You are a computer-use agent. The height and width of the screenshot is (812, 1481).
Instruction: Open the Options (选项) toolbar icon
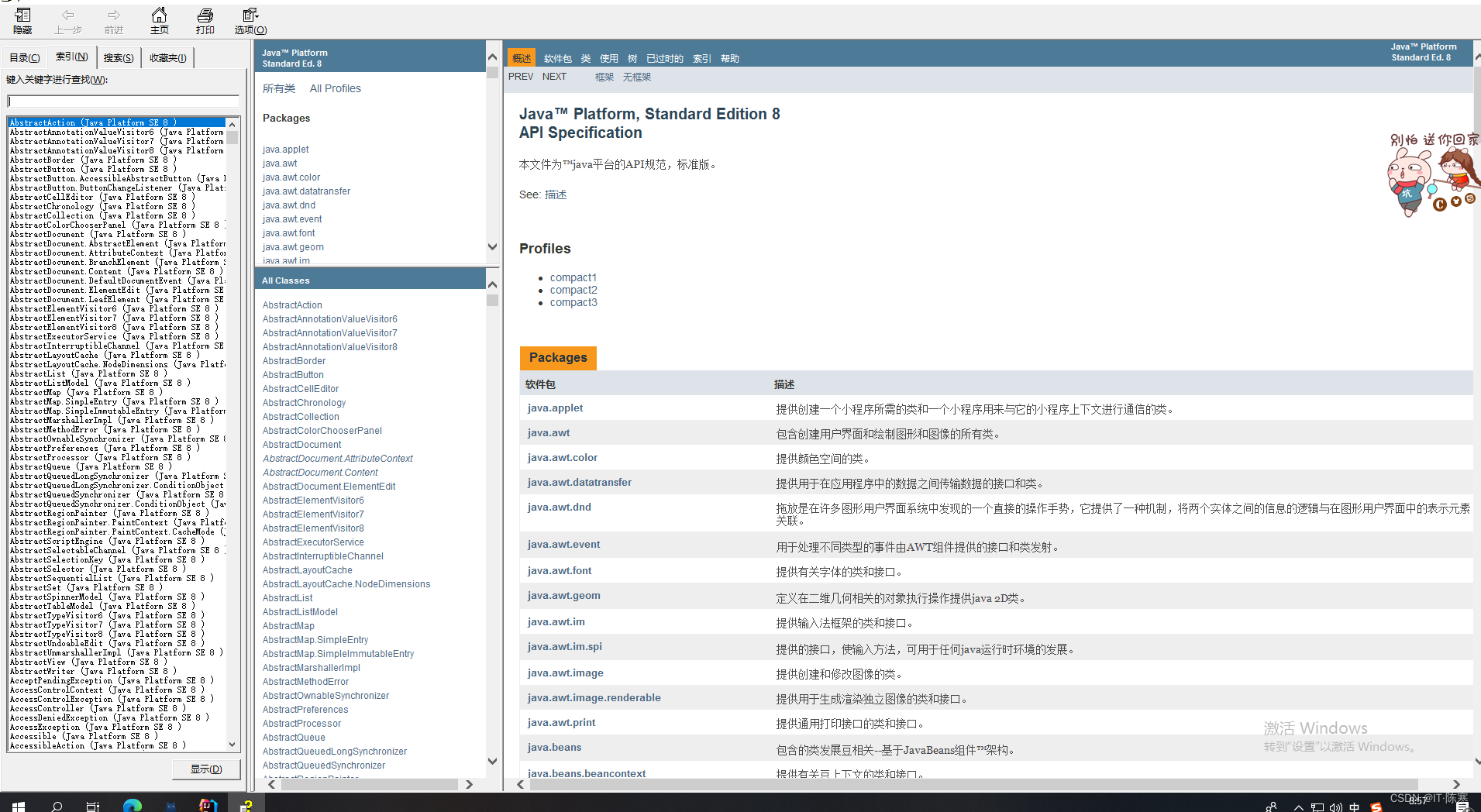[250, 21]
